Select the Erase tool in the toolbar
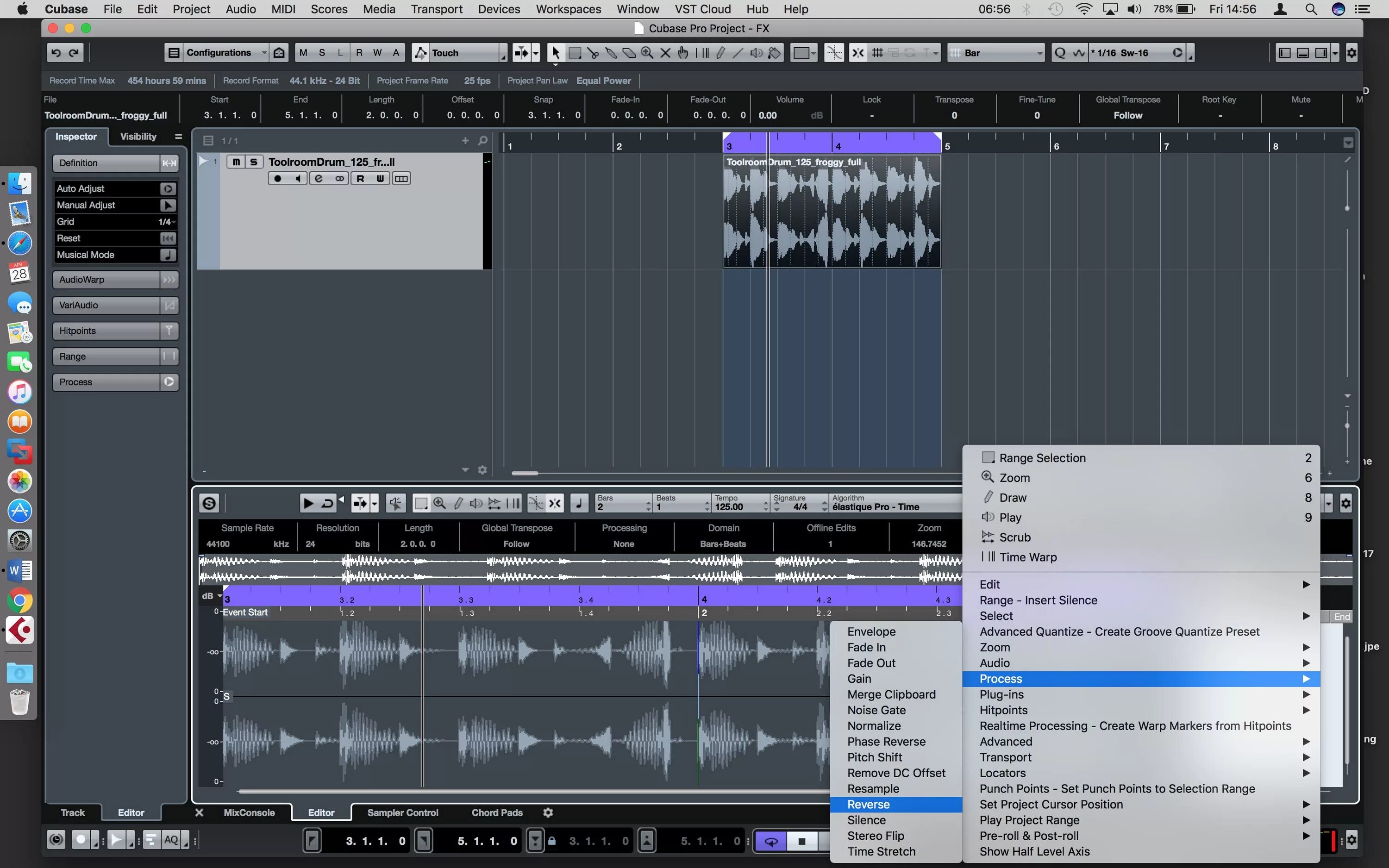1389x868 pixels. tap(629, 53)
